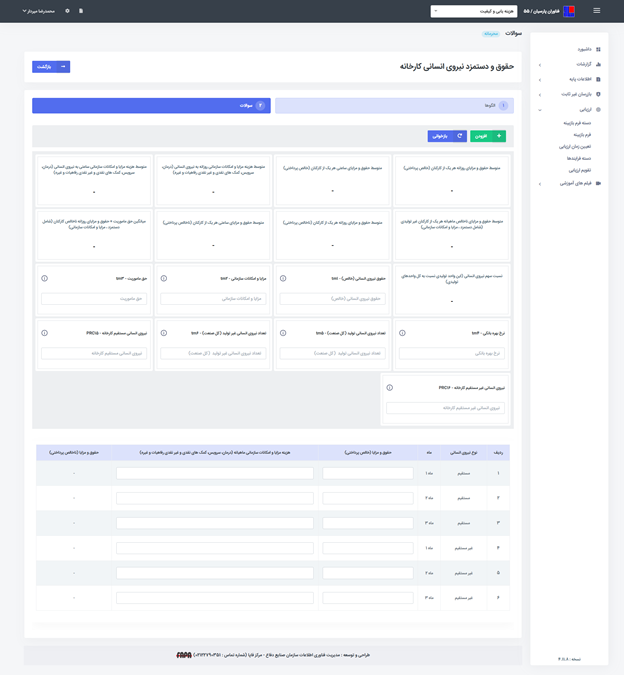Viewport: 624px width, 675px height.
Task: Click the اطلاعات پایه document icon in sidebar
Action: [x=598, y=79]
